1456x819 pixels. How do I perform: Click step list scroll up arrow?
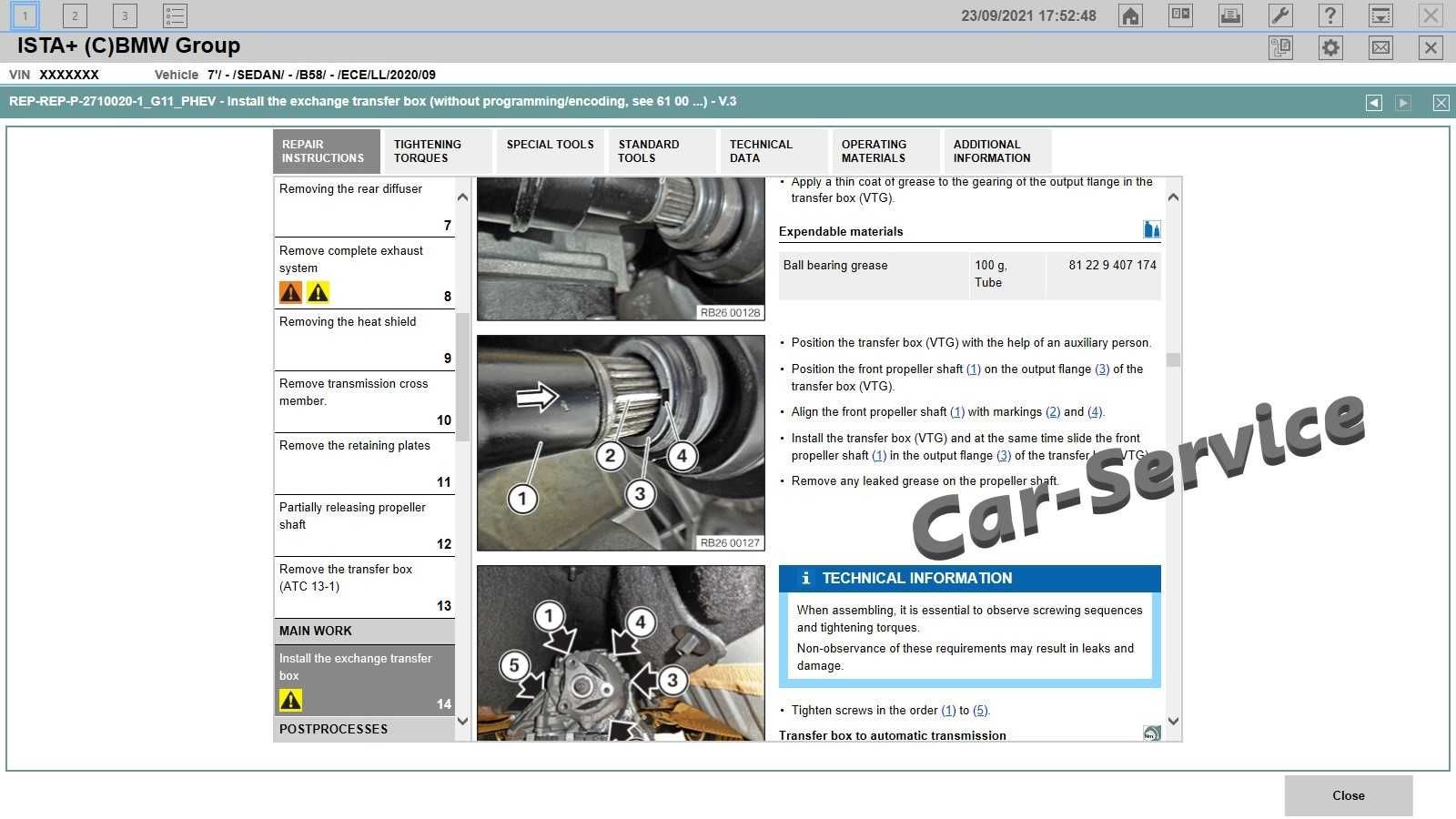click(x=462, y=197)
